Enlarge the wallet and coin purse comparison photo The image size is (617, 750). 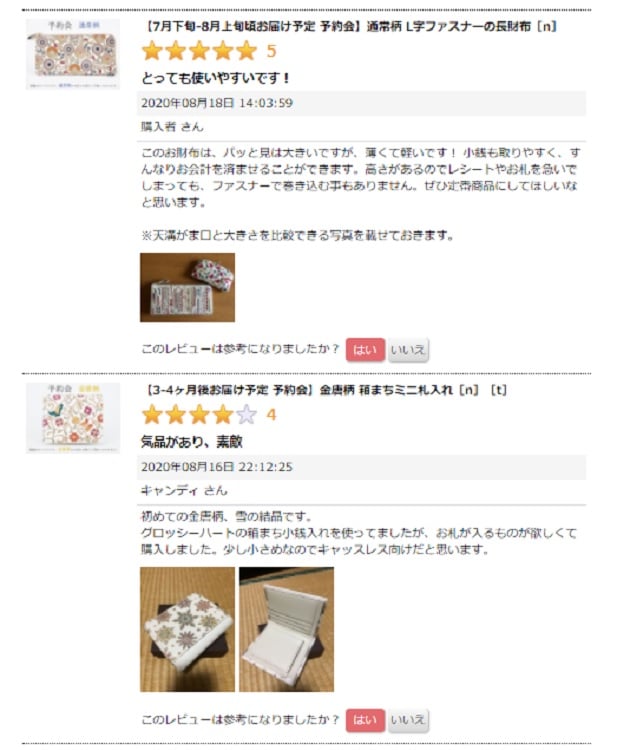click(x=187, y=287)
